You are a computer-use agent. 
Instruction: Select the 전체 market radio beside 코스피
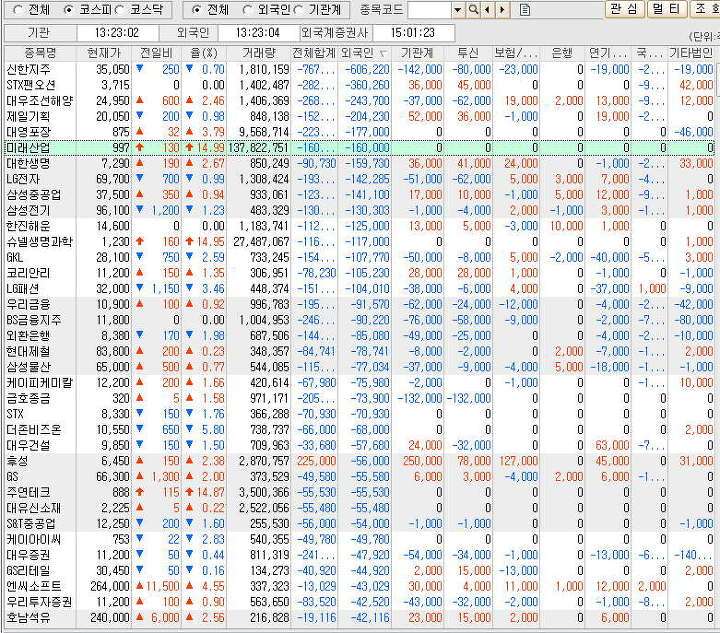(x=18, y=10)
